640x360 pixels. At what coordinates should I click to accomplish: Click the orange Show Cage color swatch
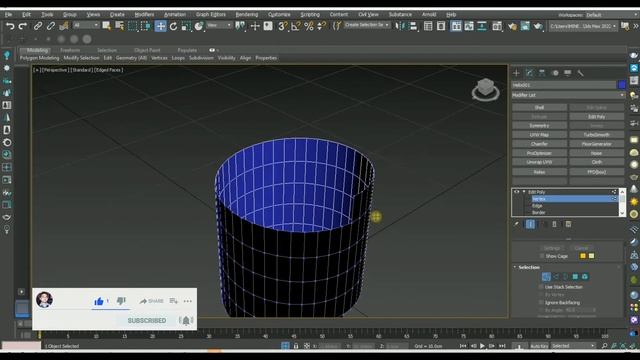[x=583, y=256]
